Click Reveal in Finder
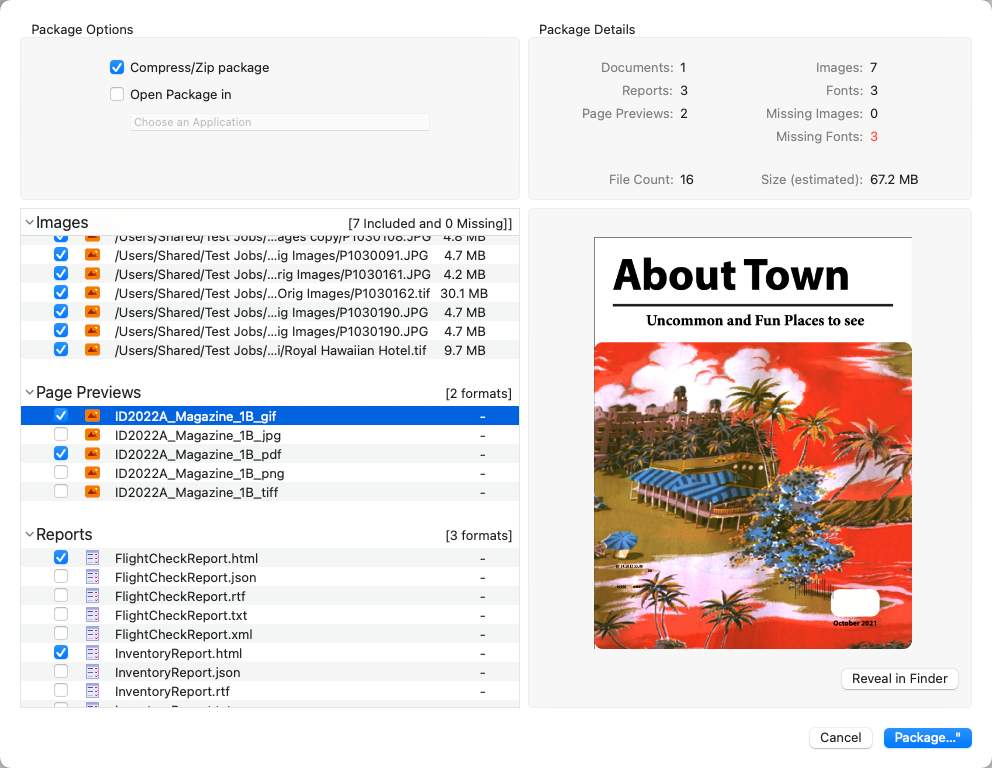This screenshot has height=768, width=992. [x=900, y=679]
